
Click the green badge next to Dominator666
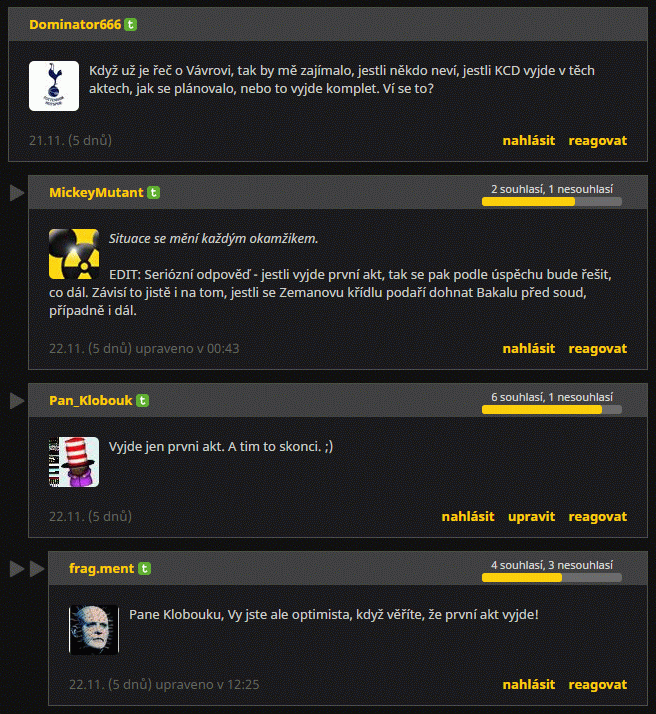[x=131, y=25]
